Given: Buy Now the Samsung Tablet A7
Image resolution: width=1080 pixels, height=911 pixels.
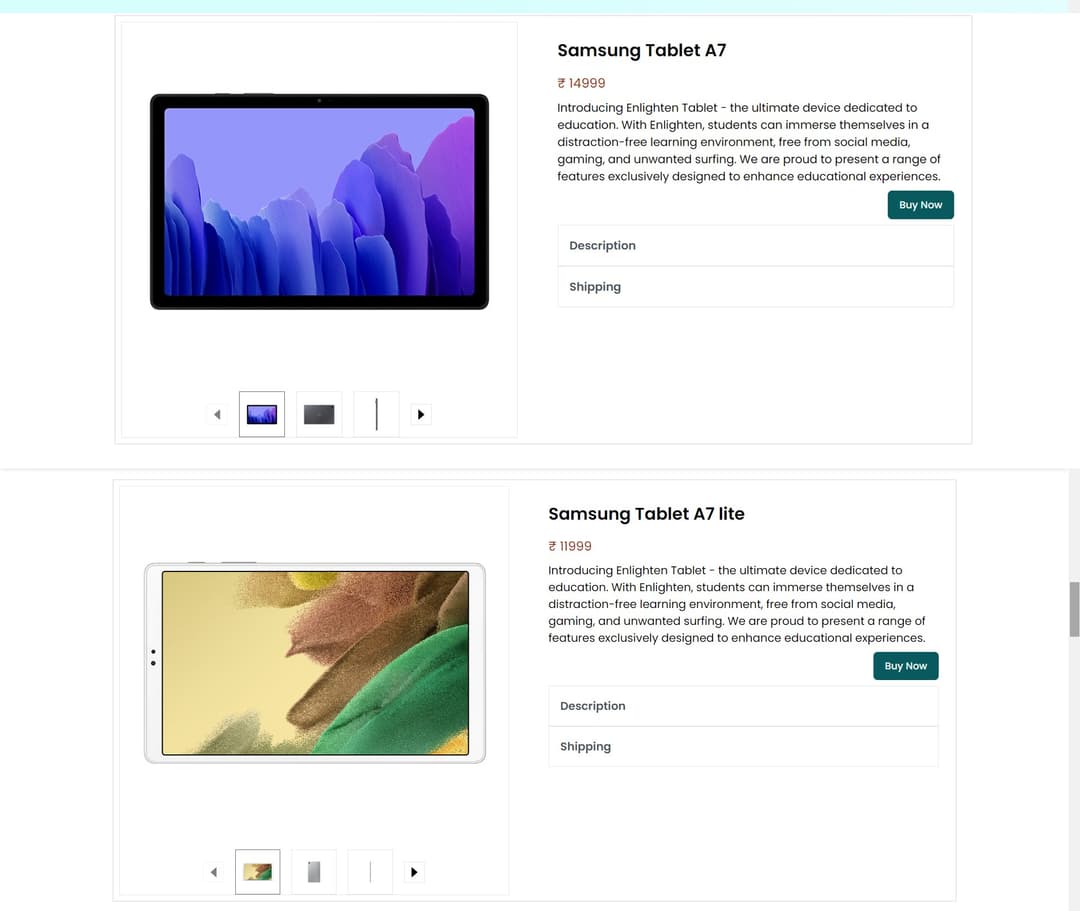Looking at the screenshot, I should click(921, 205).
